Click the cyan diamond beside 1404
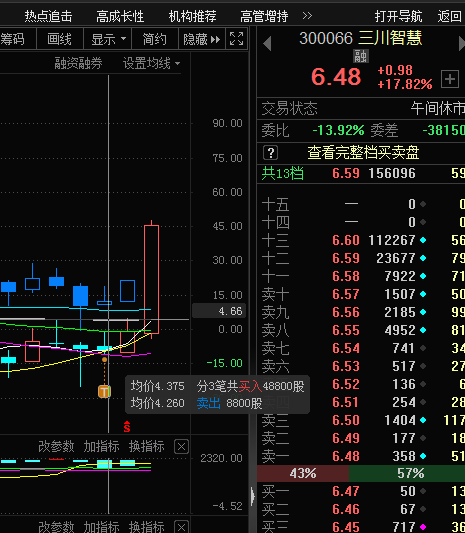 [423, 420]
